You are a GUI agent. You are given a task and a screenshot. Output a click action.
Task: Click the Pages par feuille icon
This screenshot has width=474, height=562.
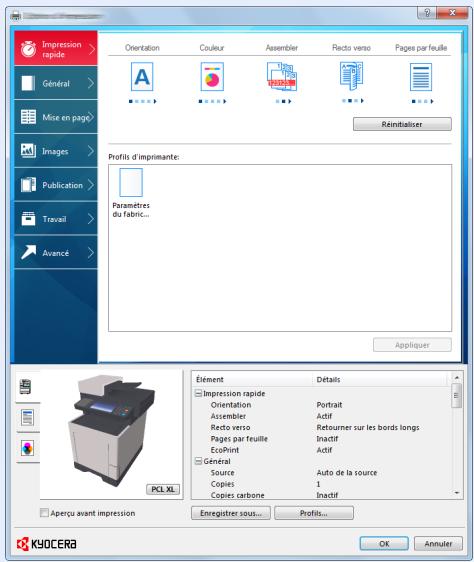(x=421, y=77)
